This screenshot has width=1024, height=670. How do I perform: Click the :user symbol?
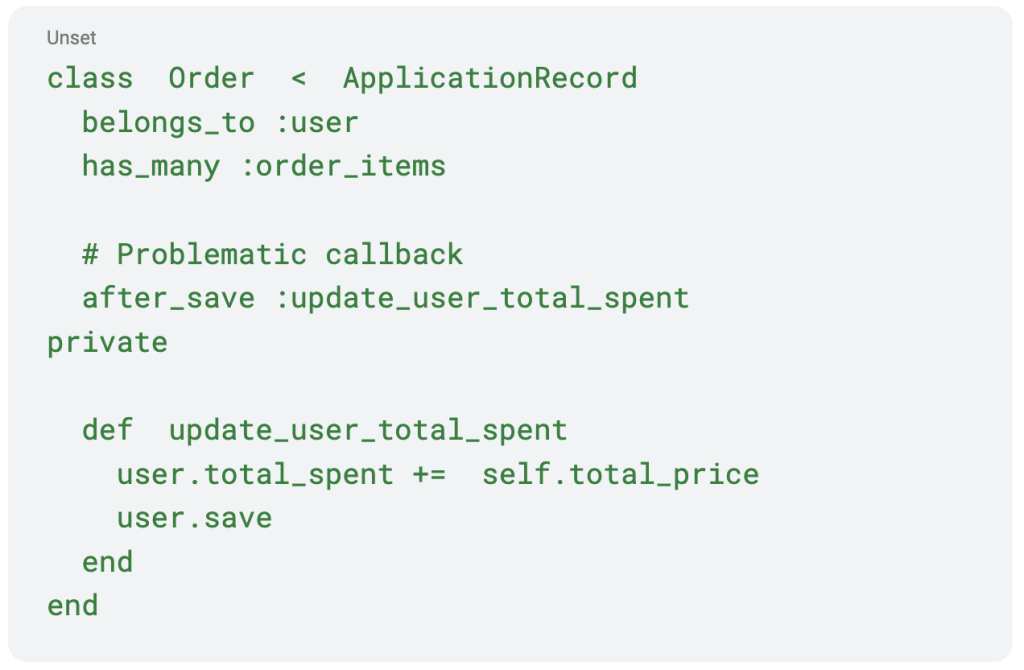pos(317,123)
